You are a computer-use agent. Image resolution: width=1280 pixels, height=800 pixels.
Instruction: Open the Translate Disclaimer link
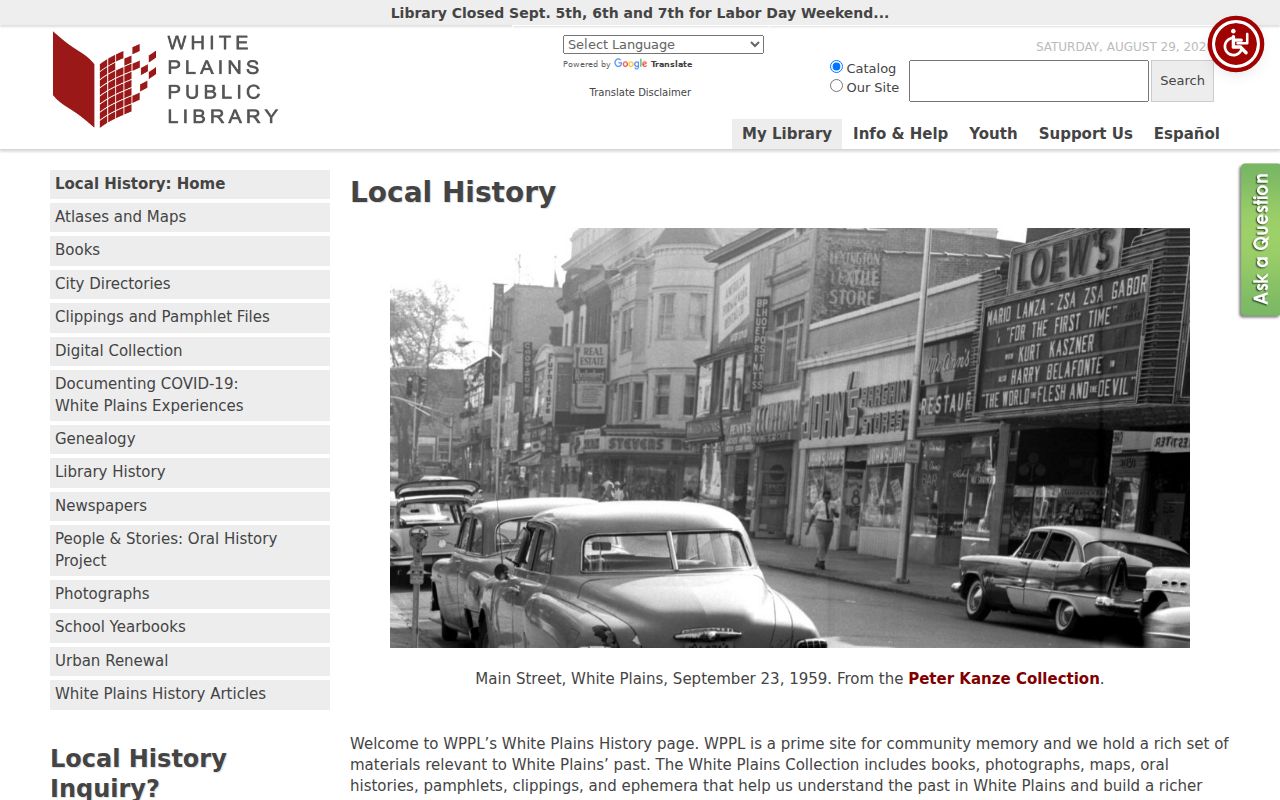pos(640,92)
